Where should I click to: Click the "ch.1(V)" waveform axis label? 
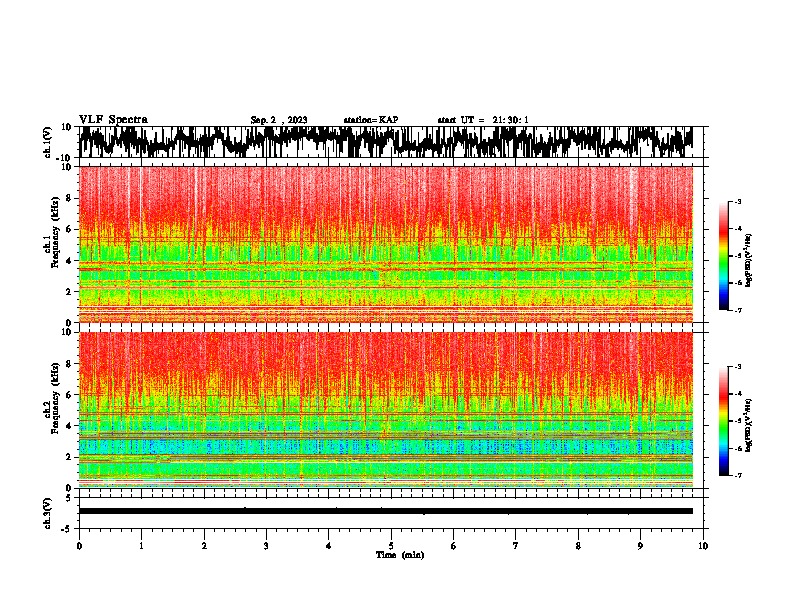click(x=48, y=142)
